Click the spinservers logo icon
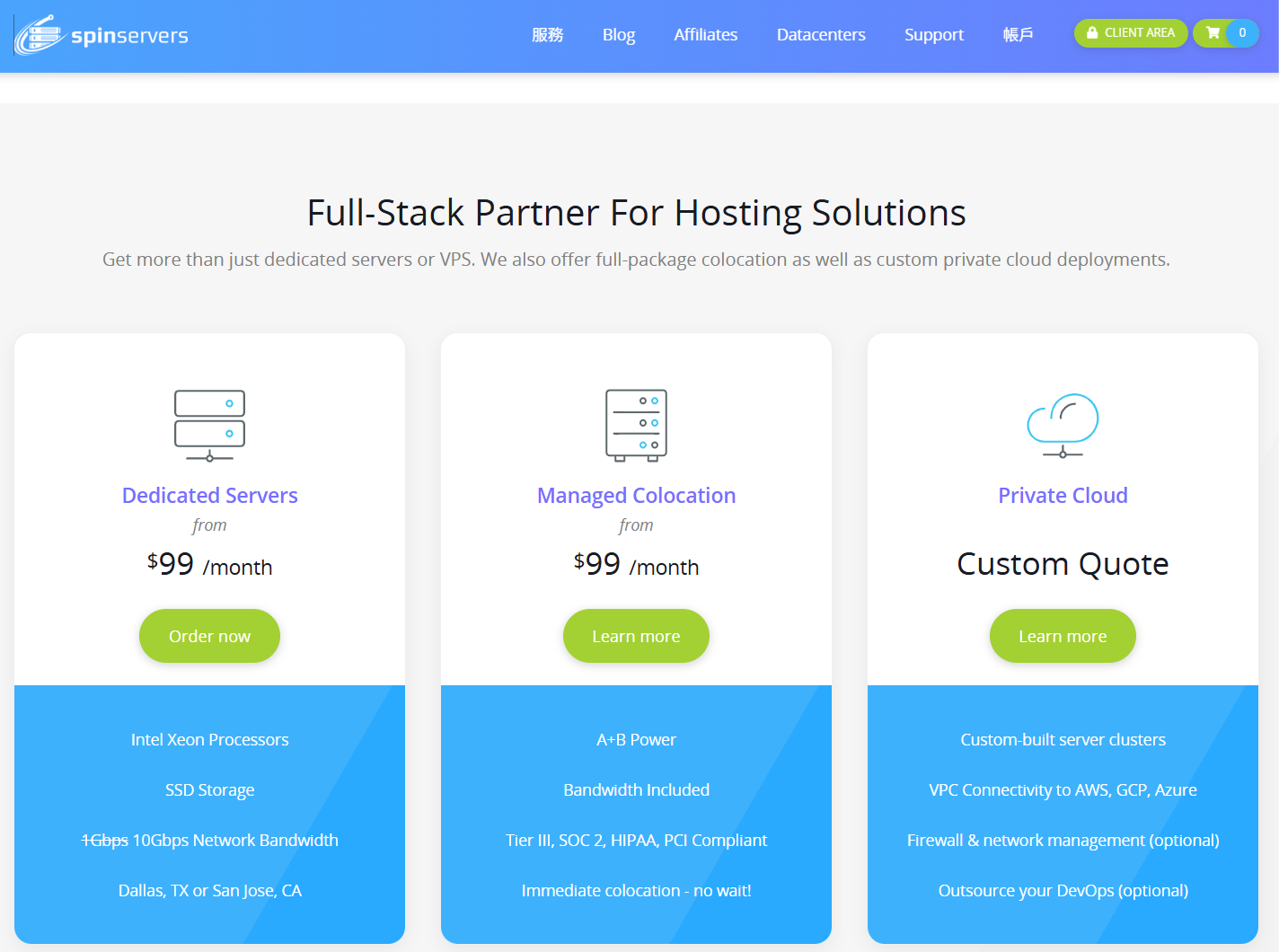 (x=40, y=35)
